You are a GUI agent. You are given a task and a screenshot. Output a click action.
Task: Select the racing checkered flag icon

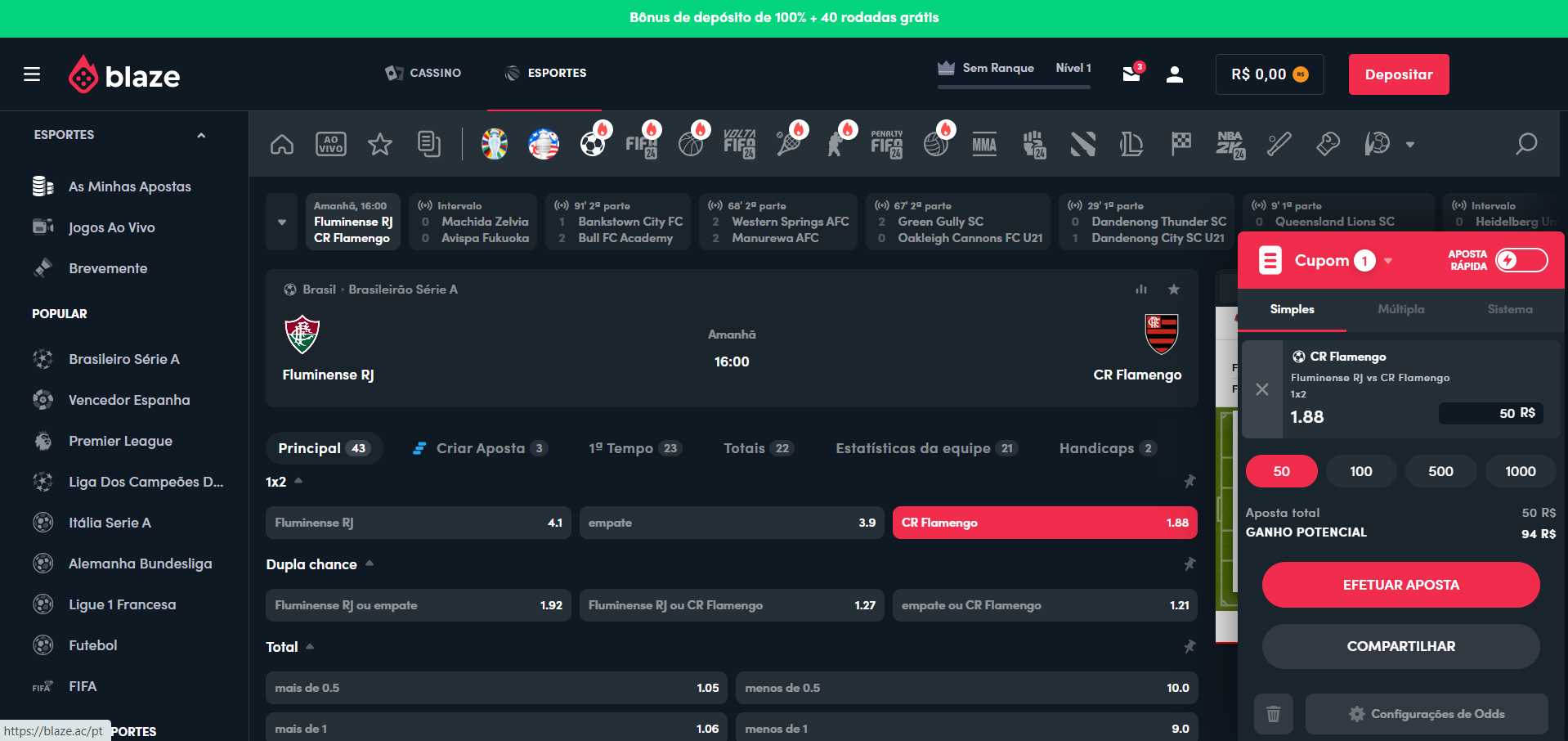click(1180, 145)
